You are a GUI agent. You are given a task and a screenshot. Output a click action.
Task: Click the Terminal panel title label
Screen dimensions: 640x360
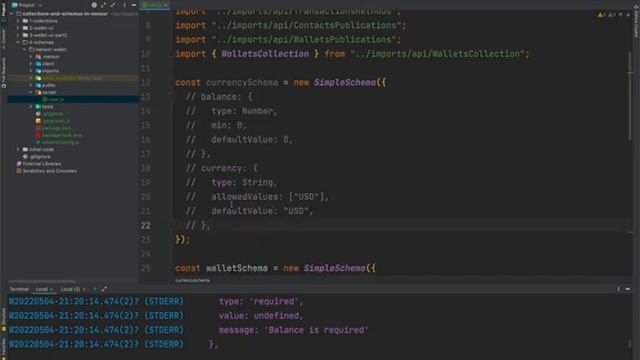click(x=19, y=289)
